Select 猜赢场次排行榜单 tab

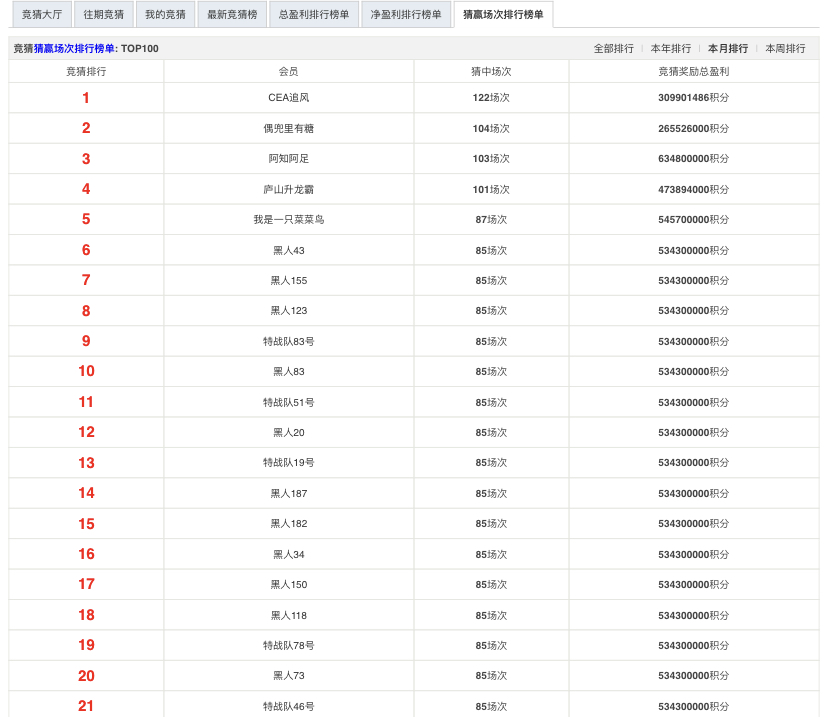(x=503, y=15)
